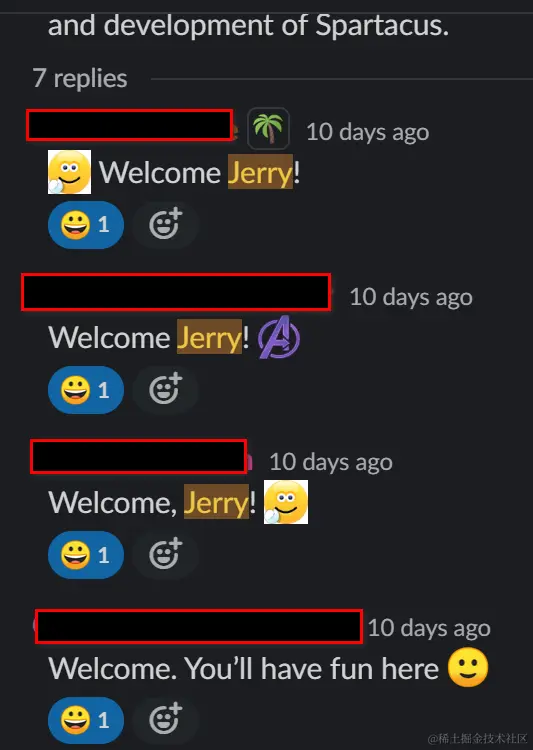Viewport: 533px width, 750px height.
Task: Click the last reply's '10 days ago' timestamp
Action: (429, 628)
